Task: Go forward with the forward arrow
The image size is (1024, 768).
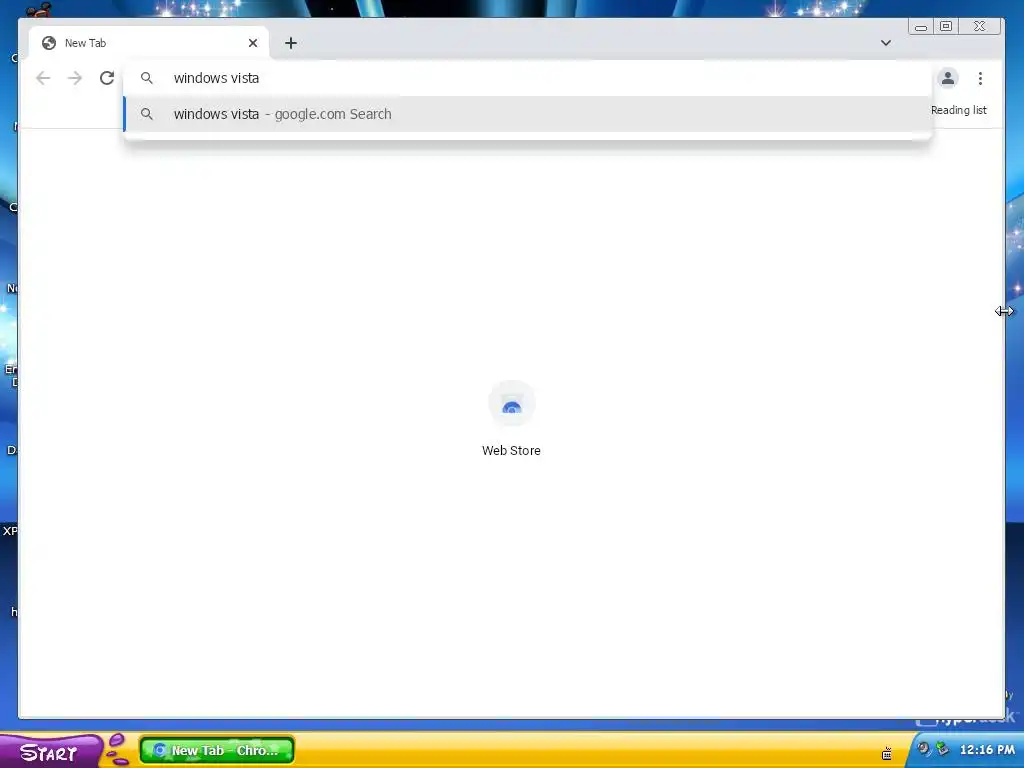Action: (75, 78)
